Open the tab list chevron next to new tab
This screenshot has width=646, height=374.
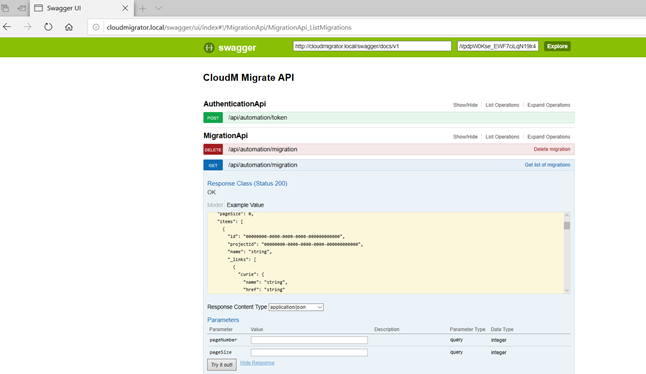tap(159, 8)
